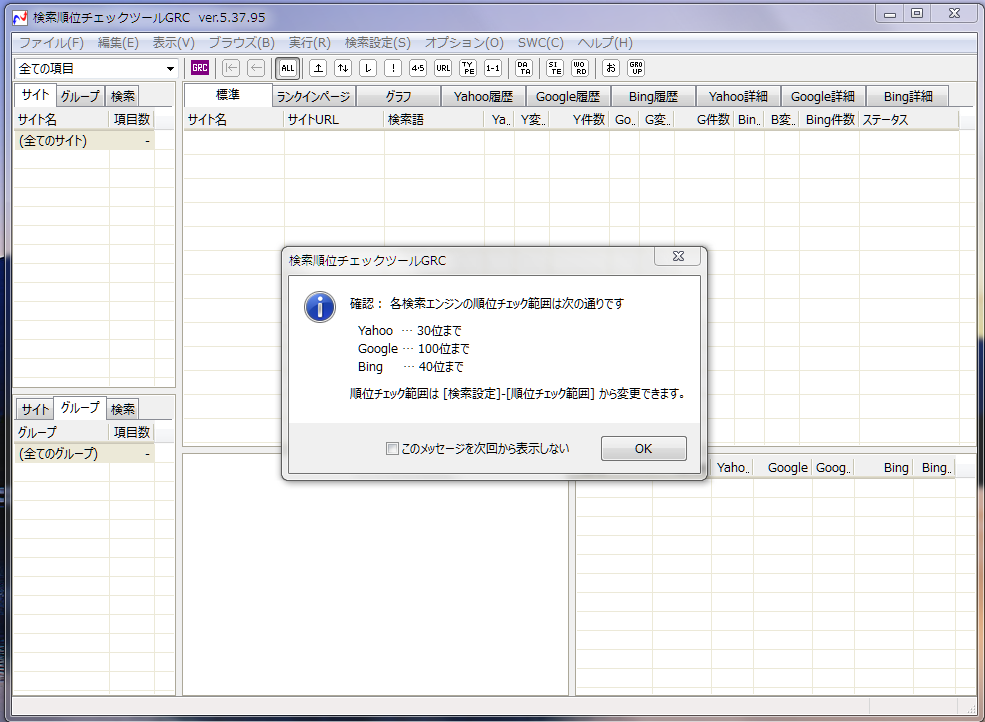
Task: Select サイト tab in upper left panel
Action: [35, 95]
